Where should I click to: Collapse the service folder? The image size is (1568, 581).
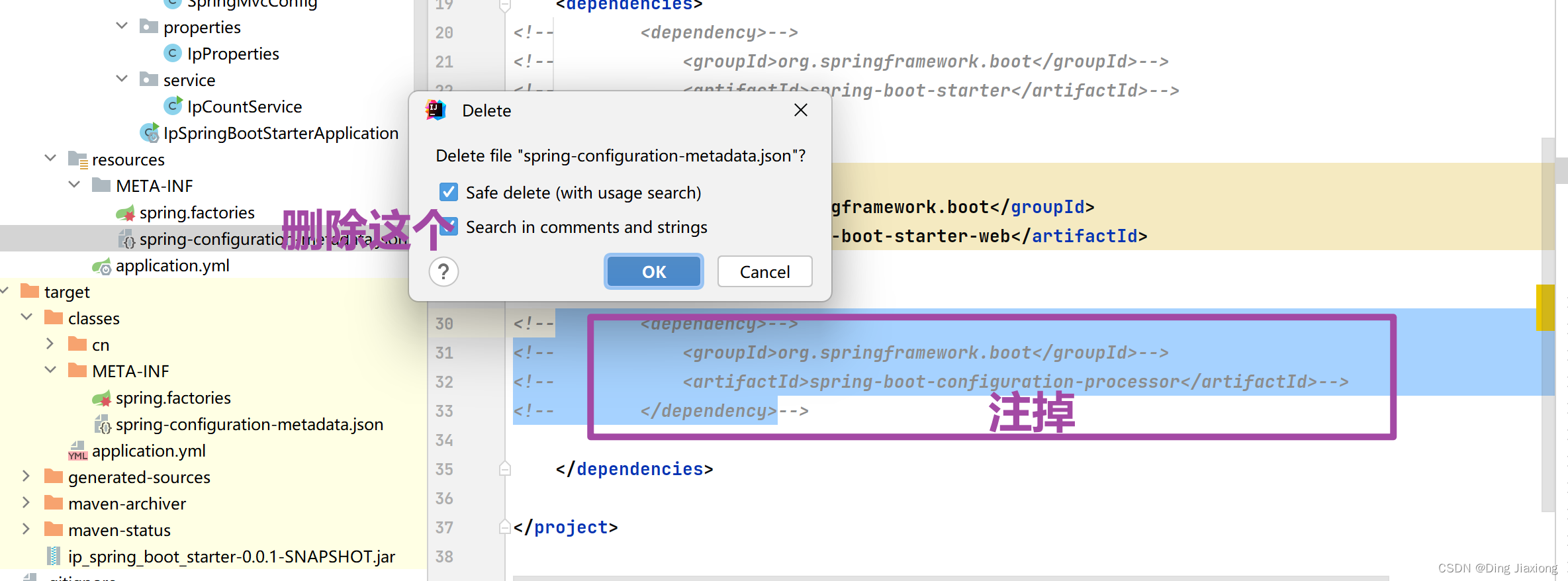coord(122,79)
